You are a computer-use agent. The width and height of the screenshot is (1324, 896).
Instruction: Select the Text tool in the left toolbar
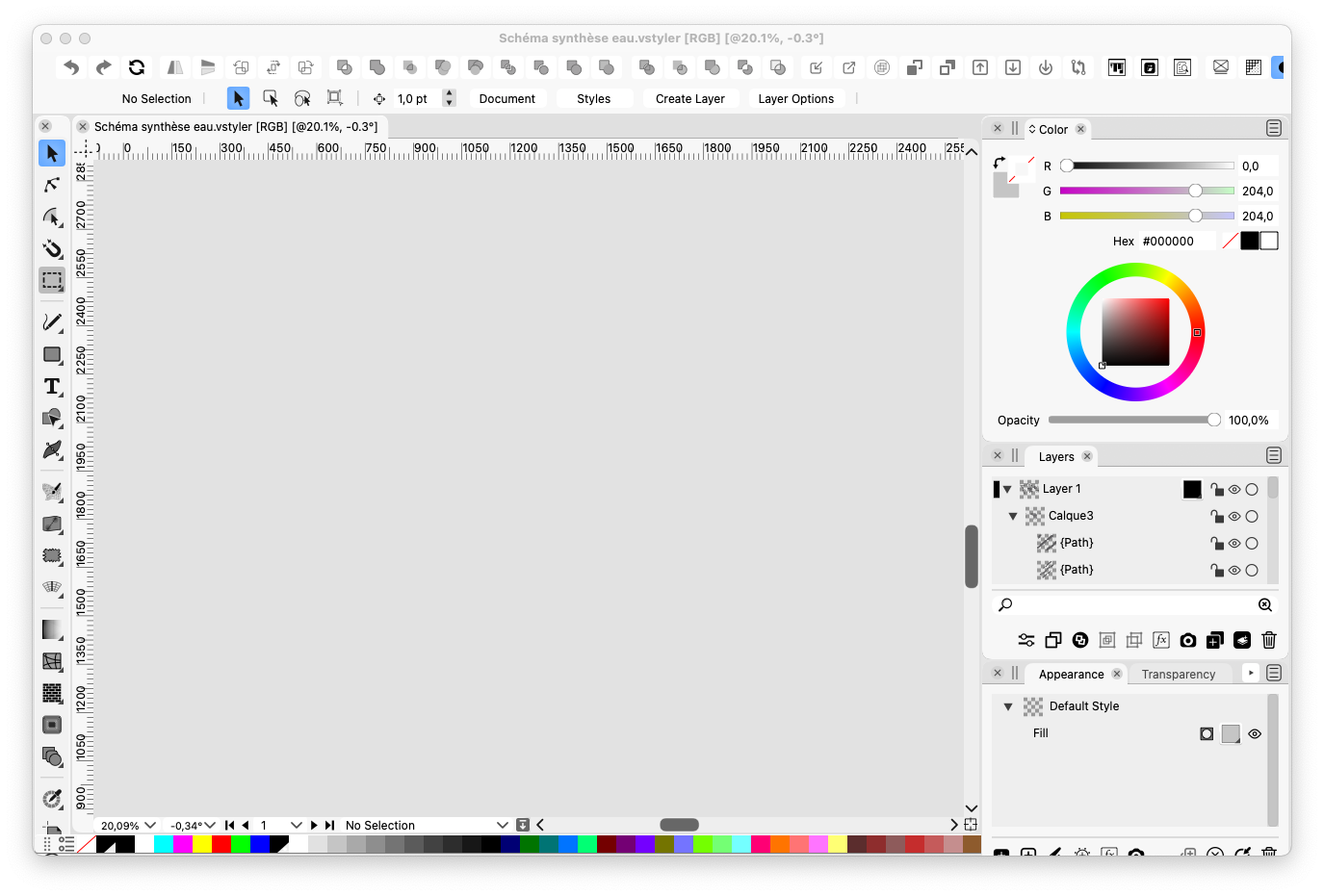pyautogui.click(x=52, y=387)
